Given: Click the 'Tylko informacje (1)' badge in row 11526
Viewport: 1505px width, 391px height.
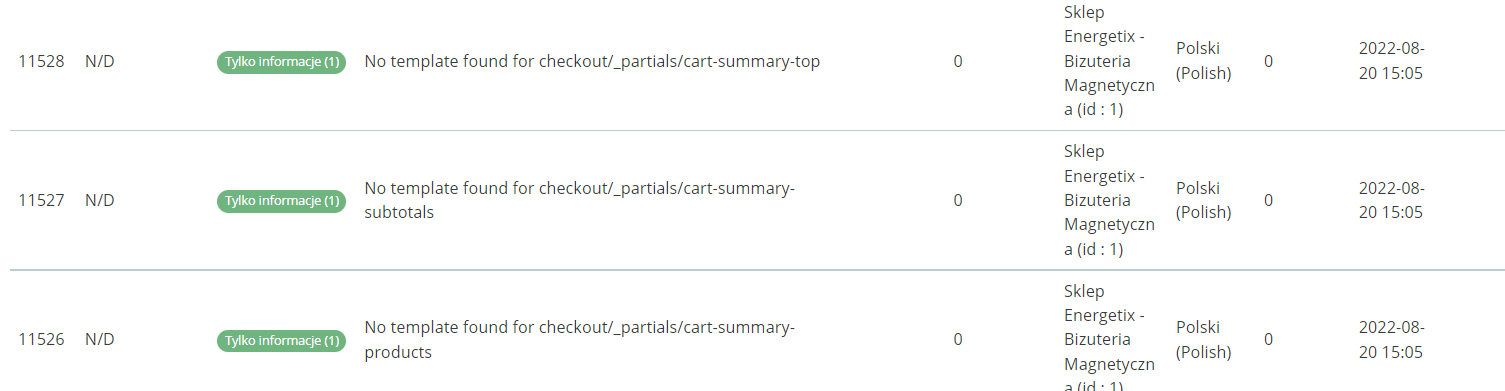Looking at the screenshot, I should coord(281,341).
